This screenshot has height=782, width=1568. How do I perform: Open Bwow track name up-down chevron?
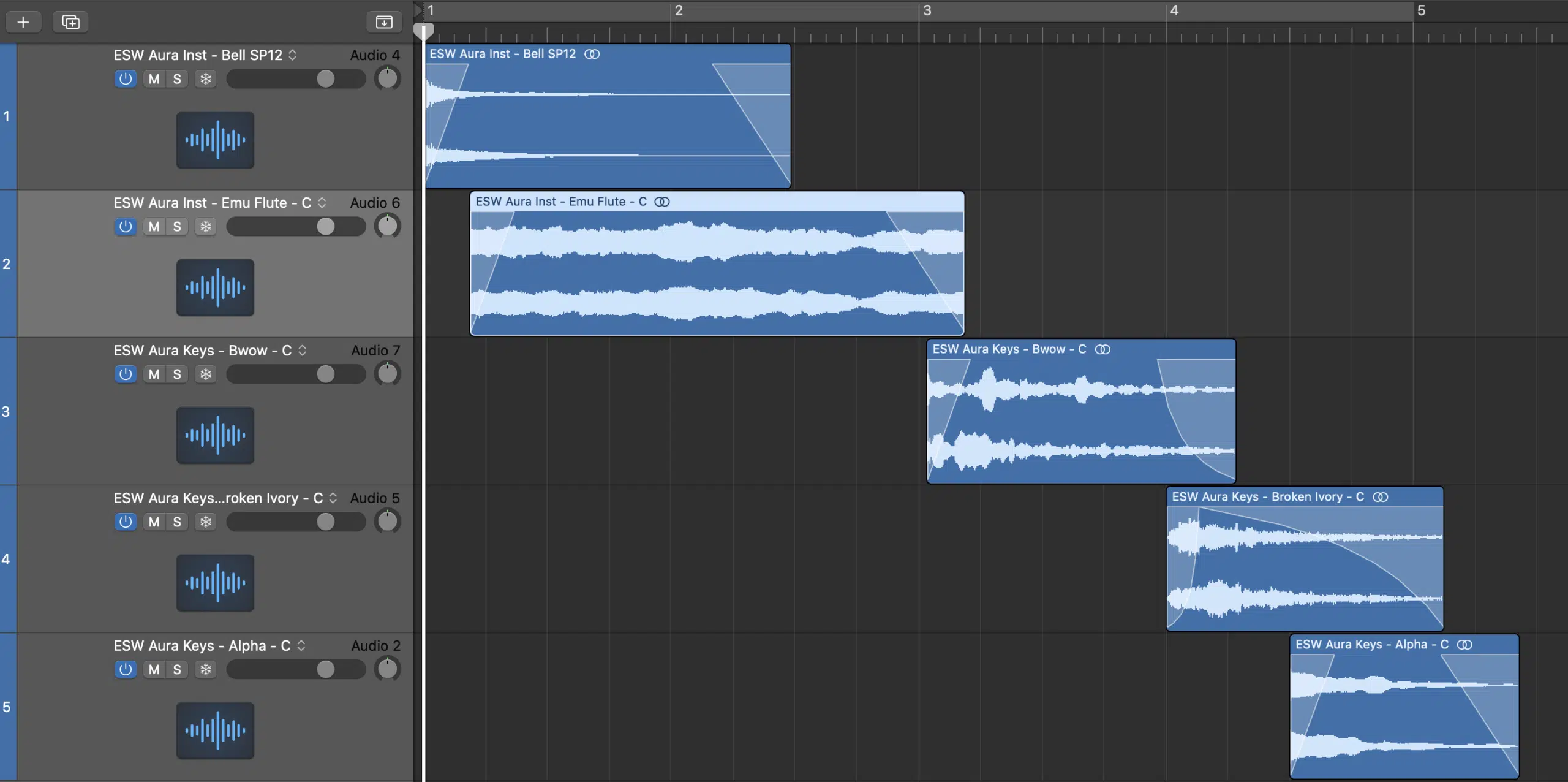(303, 351)
